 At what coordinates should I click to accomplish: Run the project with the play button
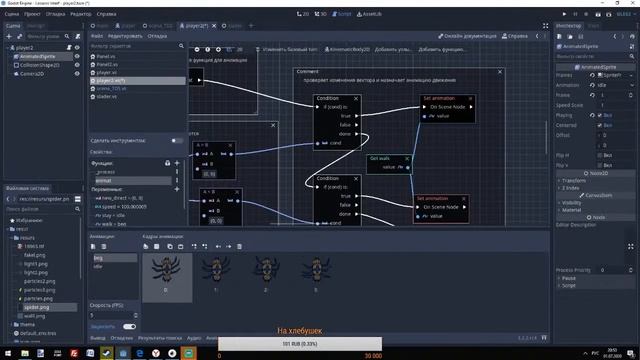[x=564, y=14]
